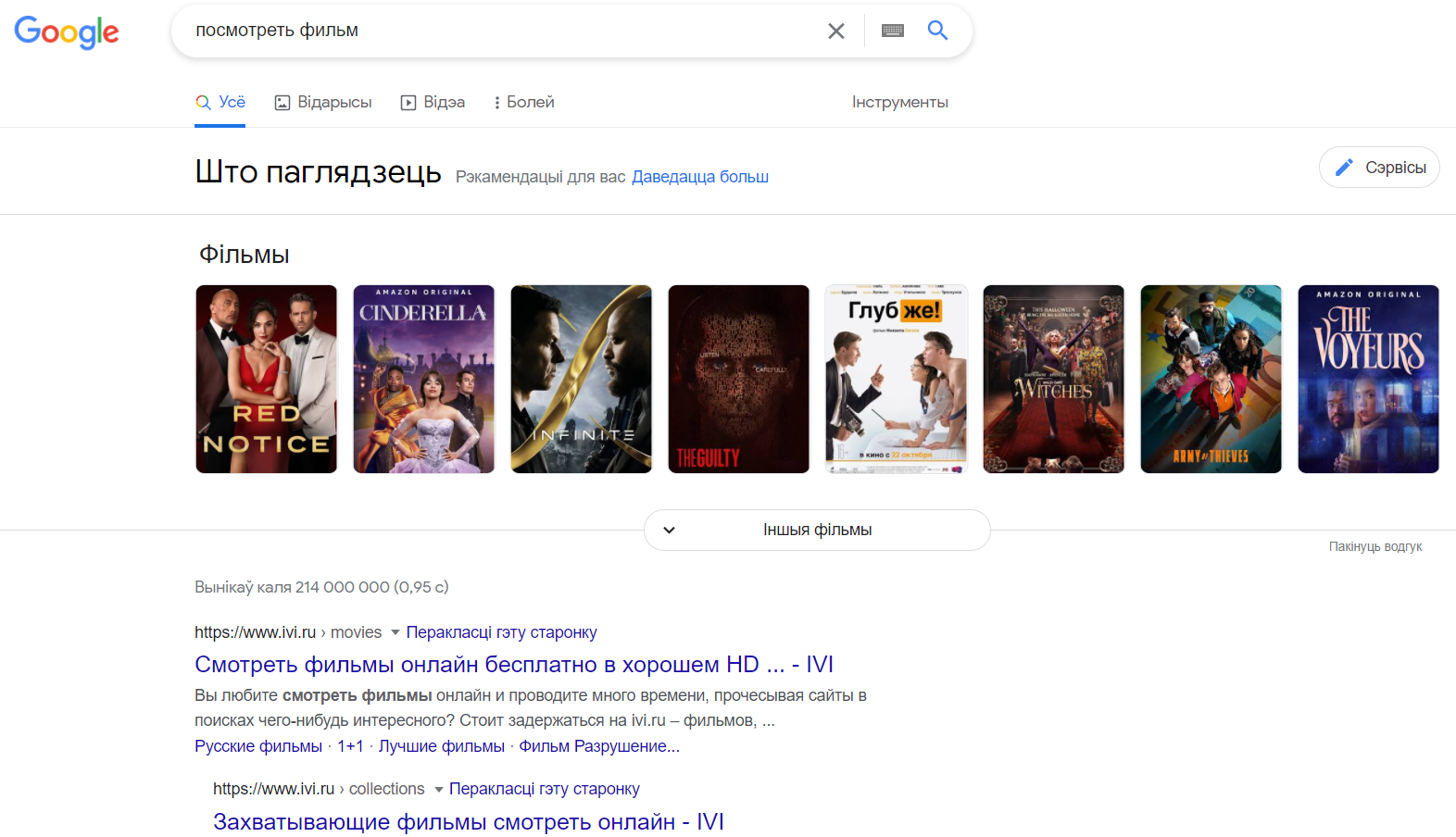The image size is (1456, 837).
Task: Expand the Іншыя фільмы button
Action: pyautogui.click(x=817, y=530)
